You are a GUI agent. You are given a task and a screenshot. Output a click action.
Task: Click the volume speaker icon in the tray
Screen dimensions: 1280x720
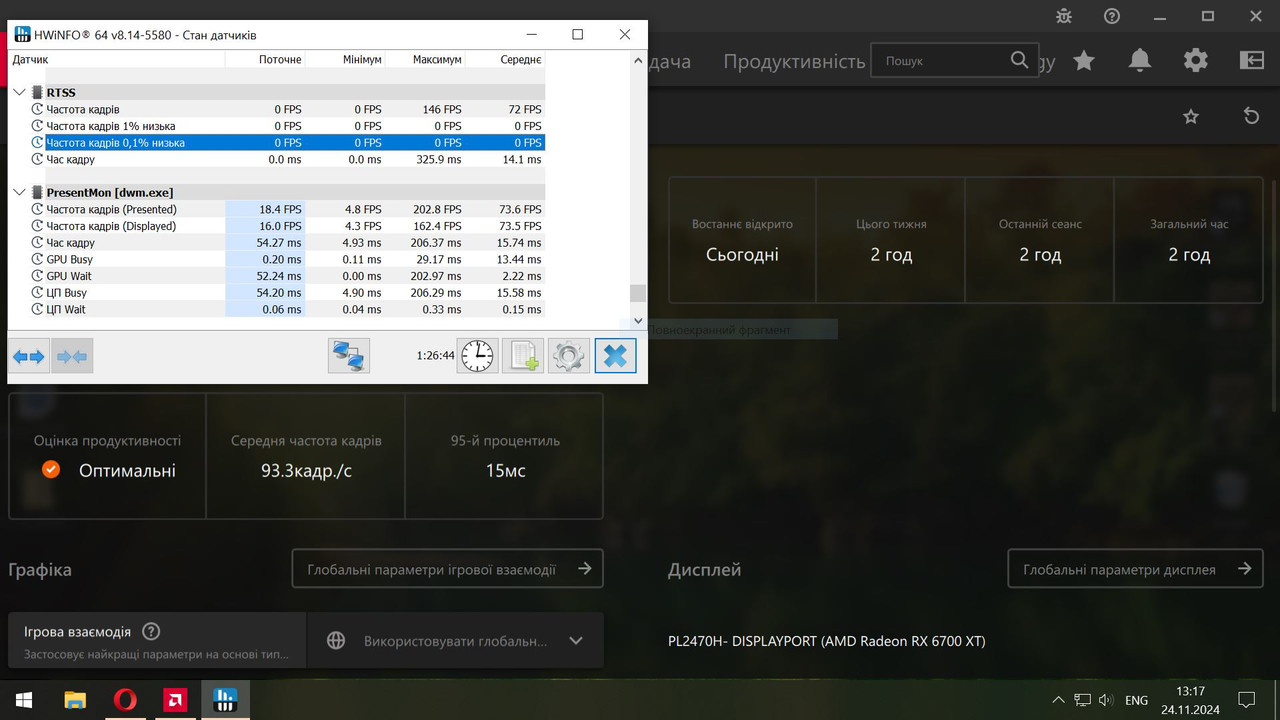tap(1106, 700)
